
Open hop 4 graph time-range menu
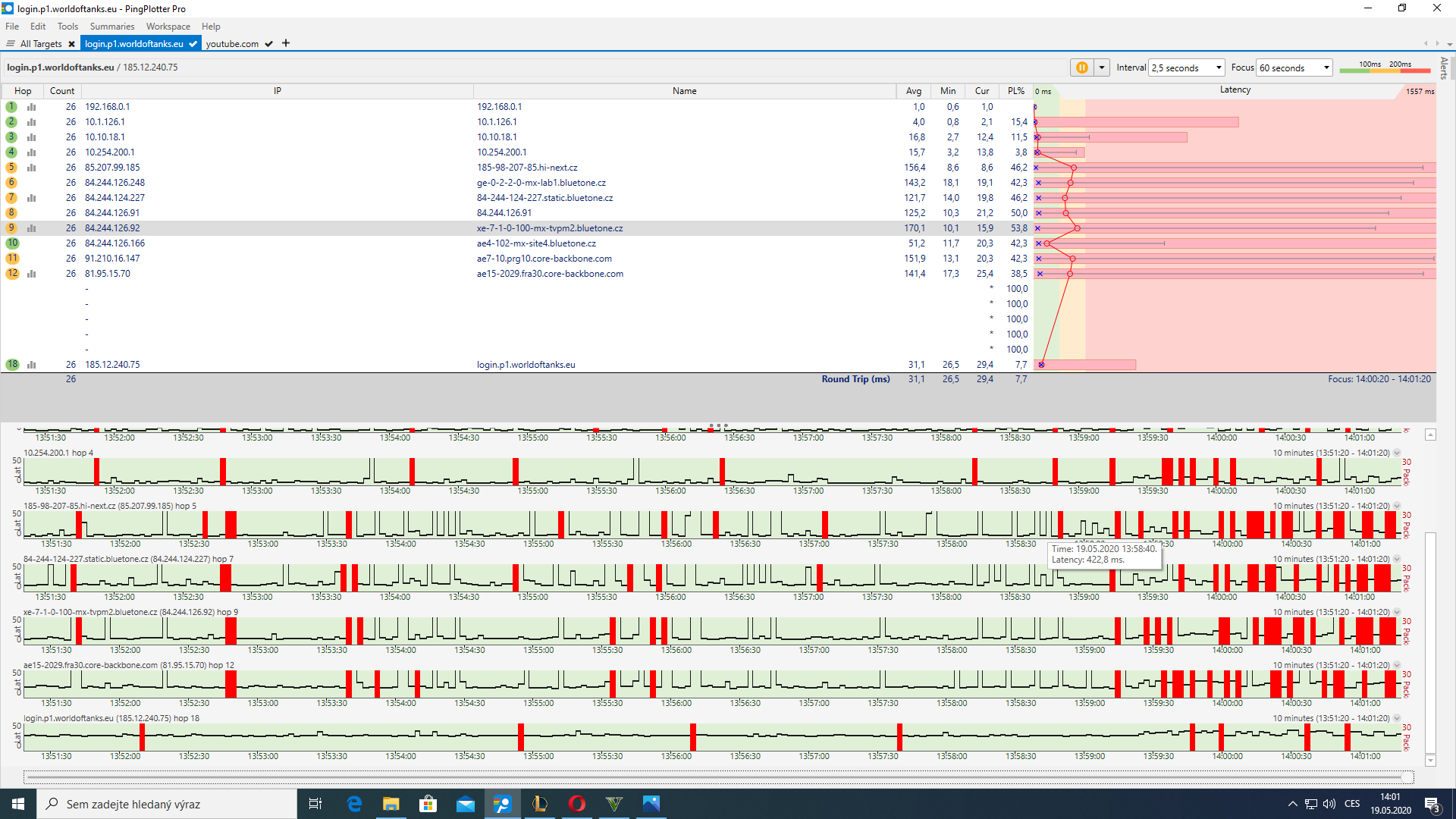1397,453
